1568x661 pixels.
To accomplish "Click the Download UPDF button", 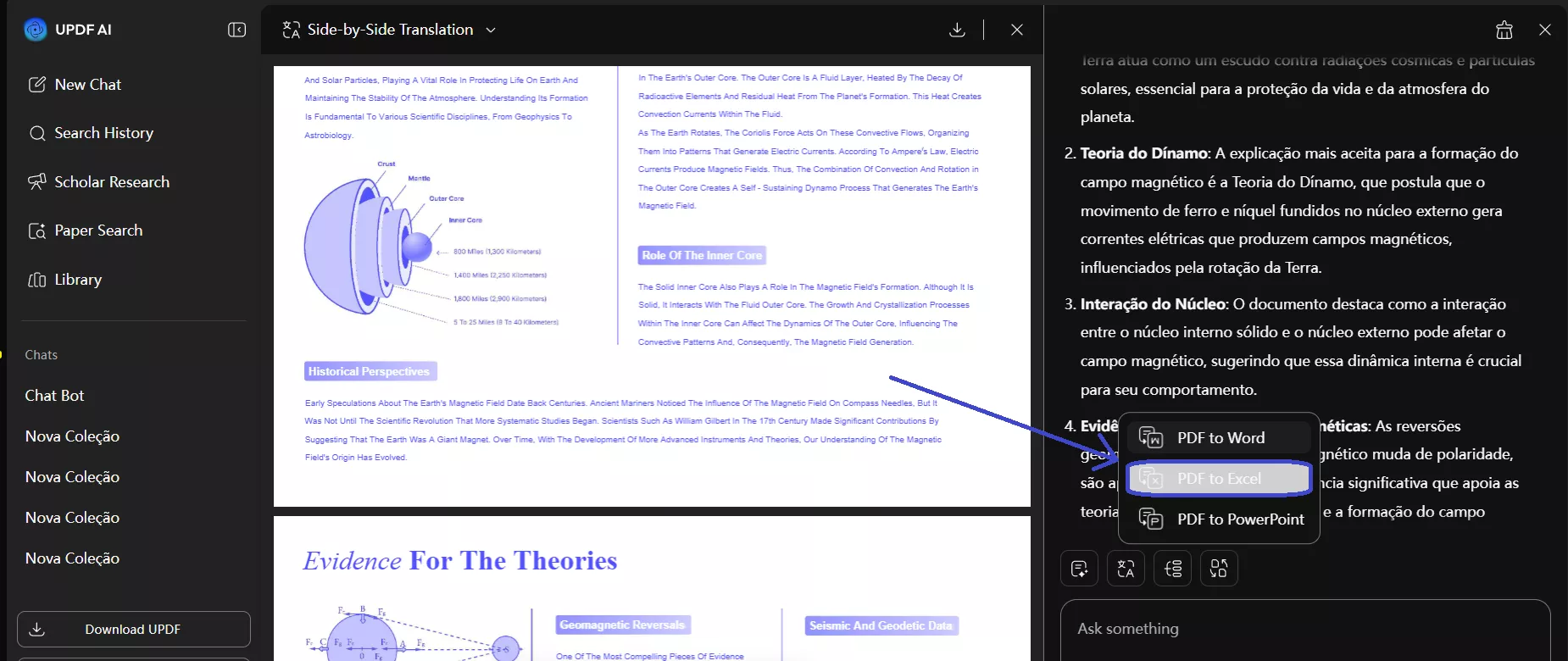I will [x=134, y=630].
